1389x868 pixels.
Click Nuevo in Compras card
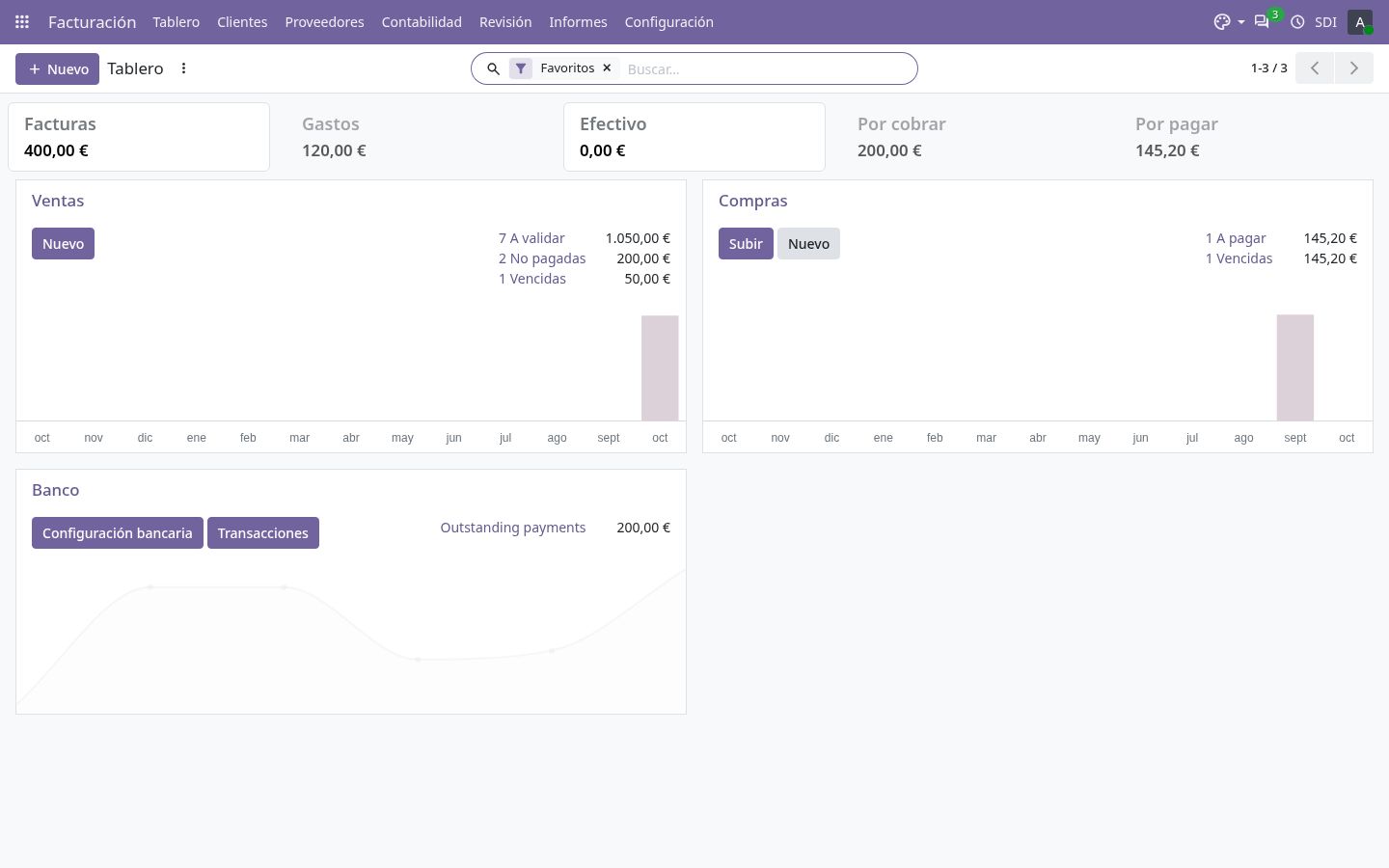click(x=808, y=243)
